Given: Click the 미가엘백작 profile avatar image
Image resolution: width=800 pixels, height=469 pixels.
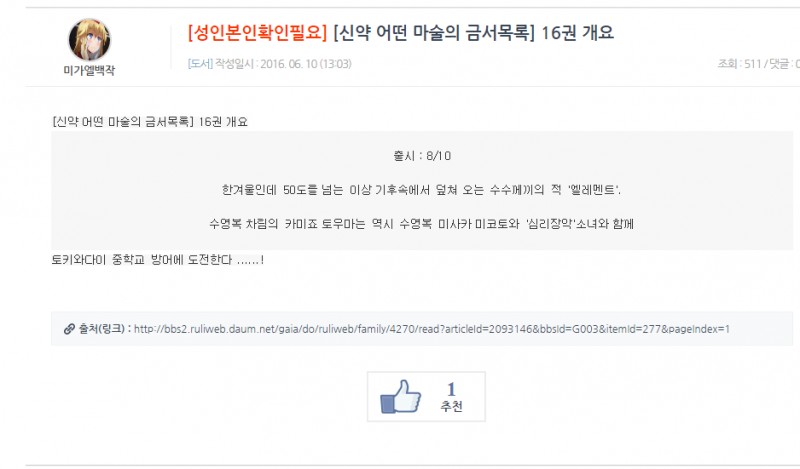Looking at the screenshot, I should click(89, 39).
